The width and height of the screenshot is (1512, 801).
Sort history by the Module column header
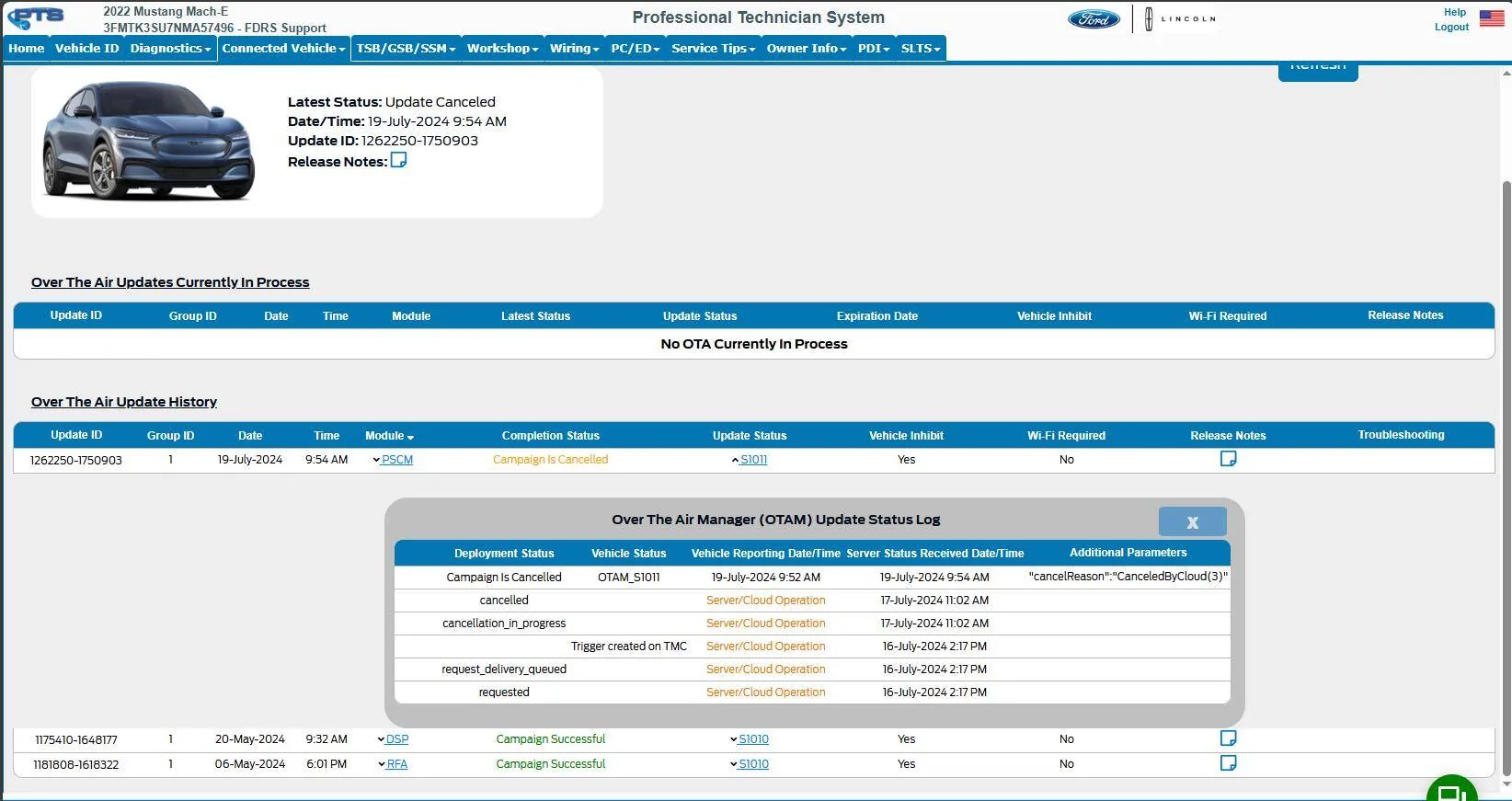tap(390, 436)
